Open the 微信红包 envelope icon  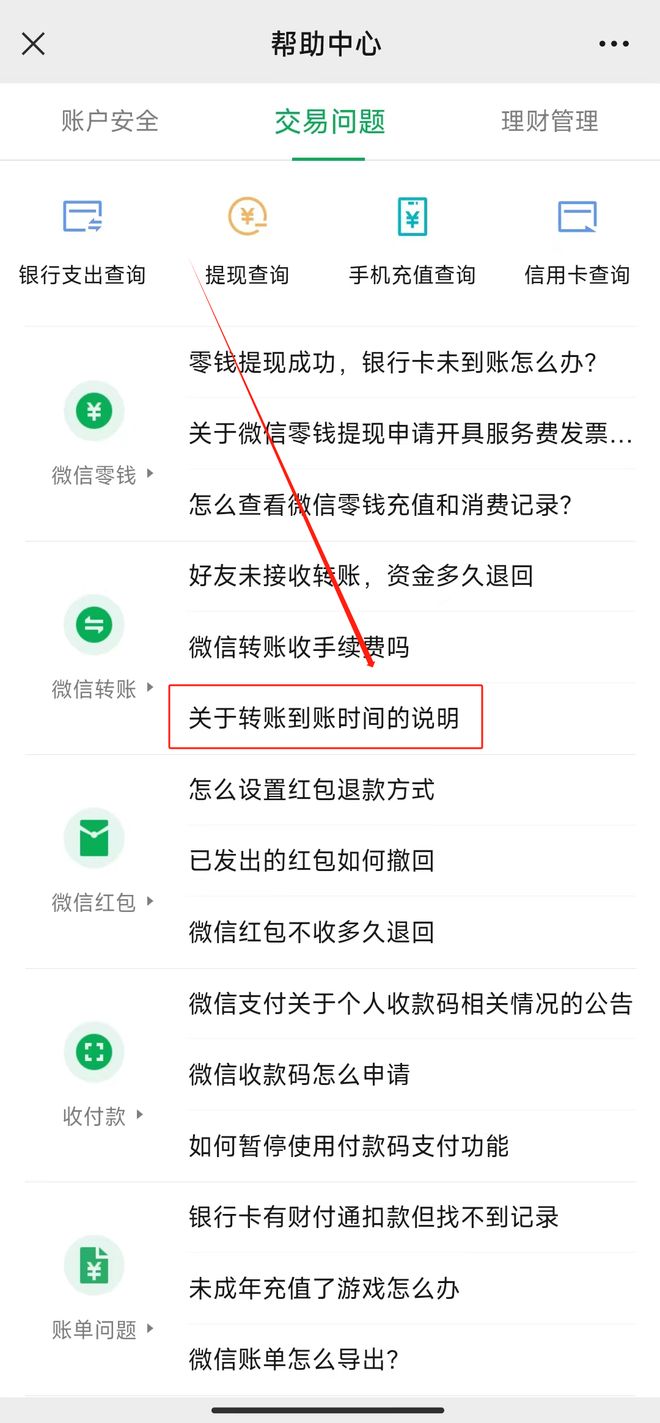[x=94, y=838]
